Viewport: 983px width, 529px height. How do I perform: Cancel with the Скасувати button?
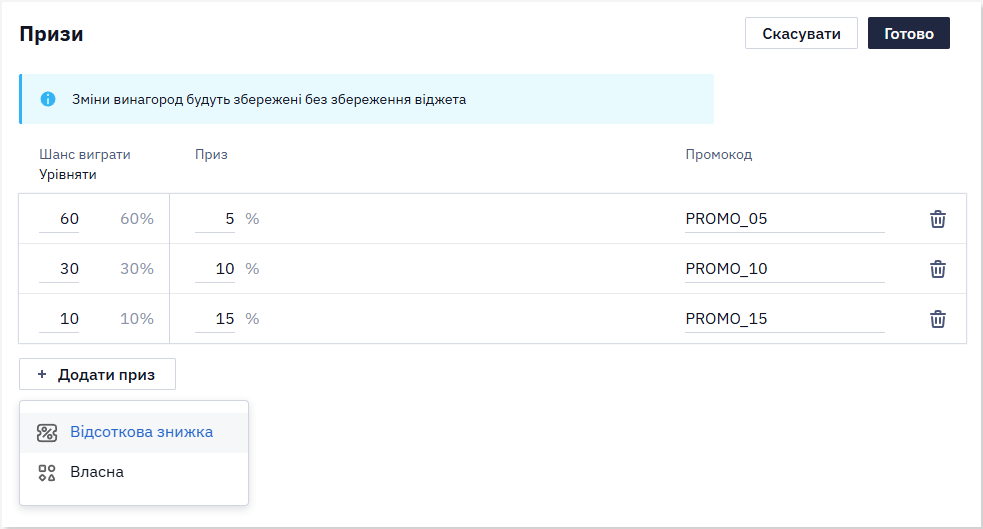801,33
